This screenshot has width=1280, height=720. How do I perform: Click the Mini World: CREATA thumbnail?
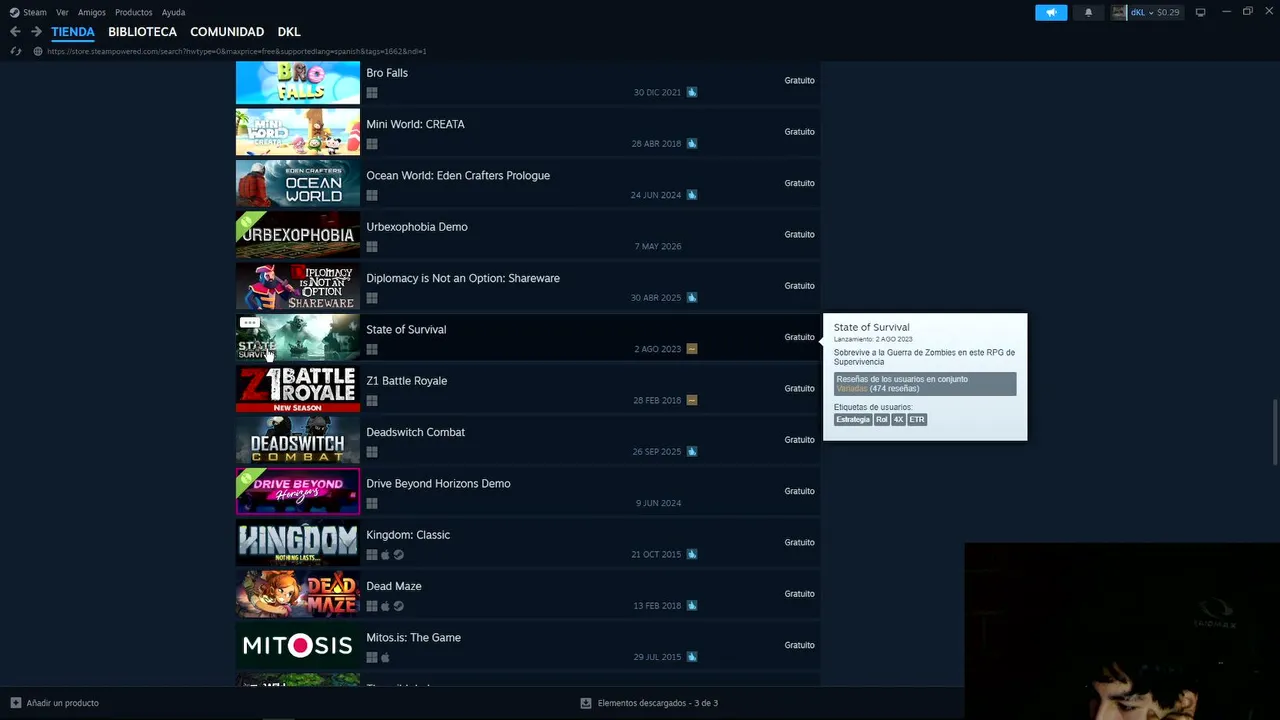point(298,132)
